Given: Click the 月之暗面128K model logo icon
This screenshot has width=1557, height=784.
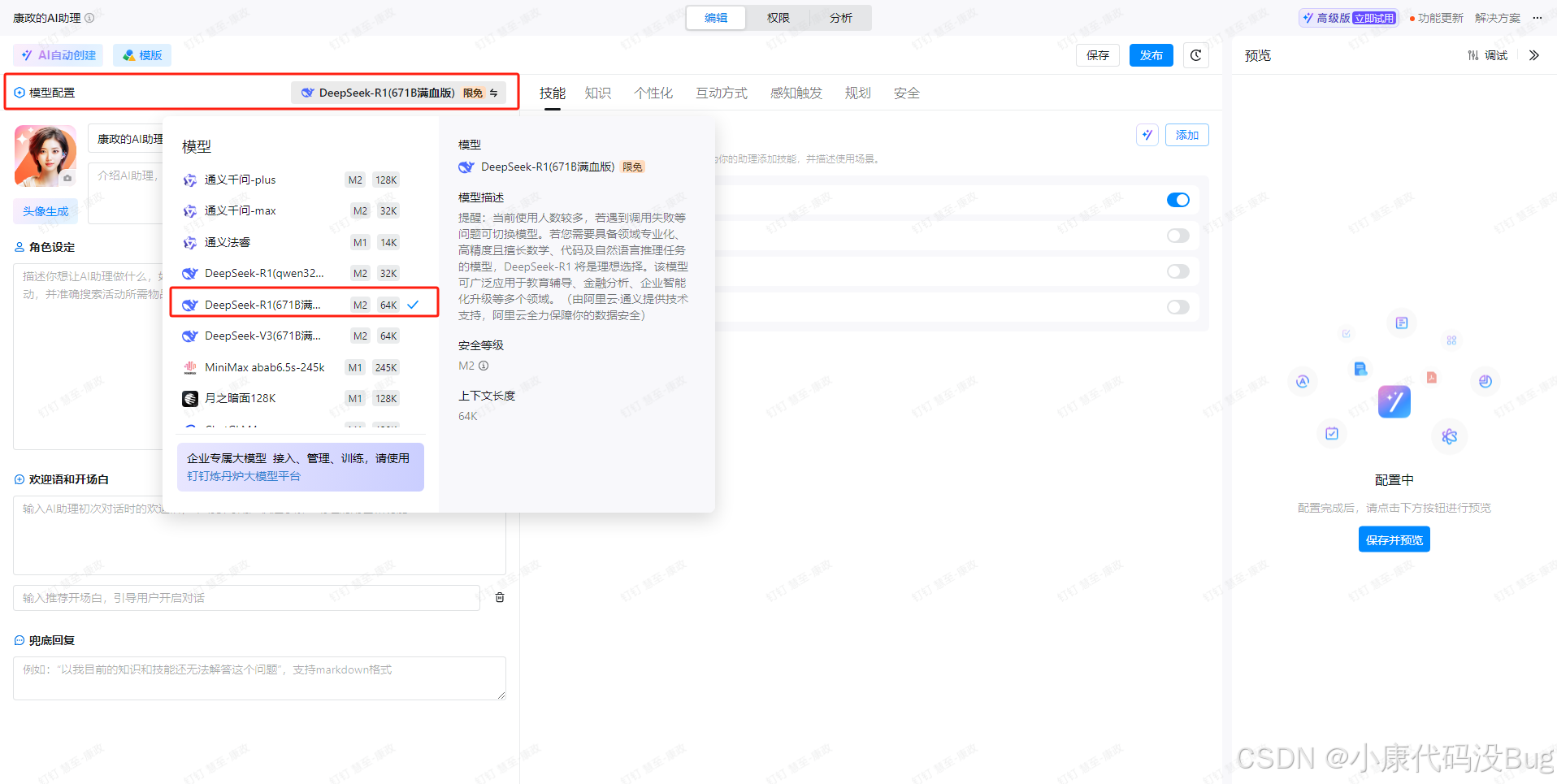Looking at the screenshot, I should tap(190, 398).
